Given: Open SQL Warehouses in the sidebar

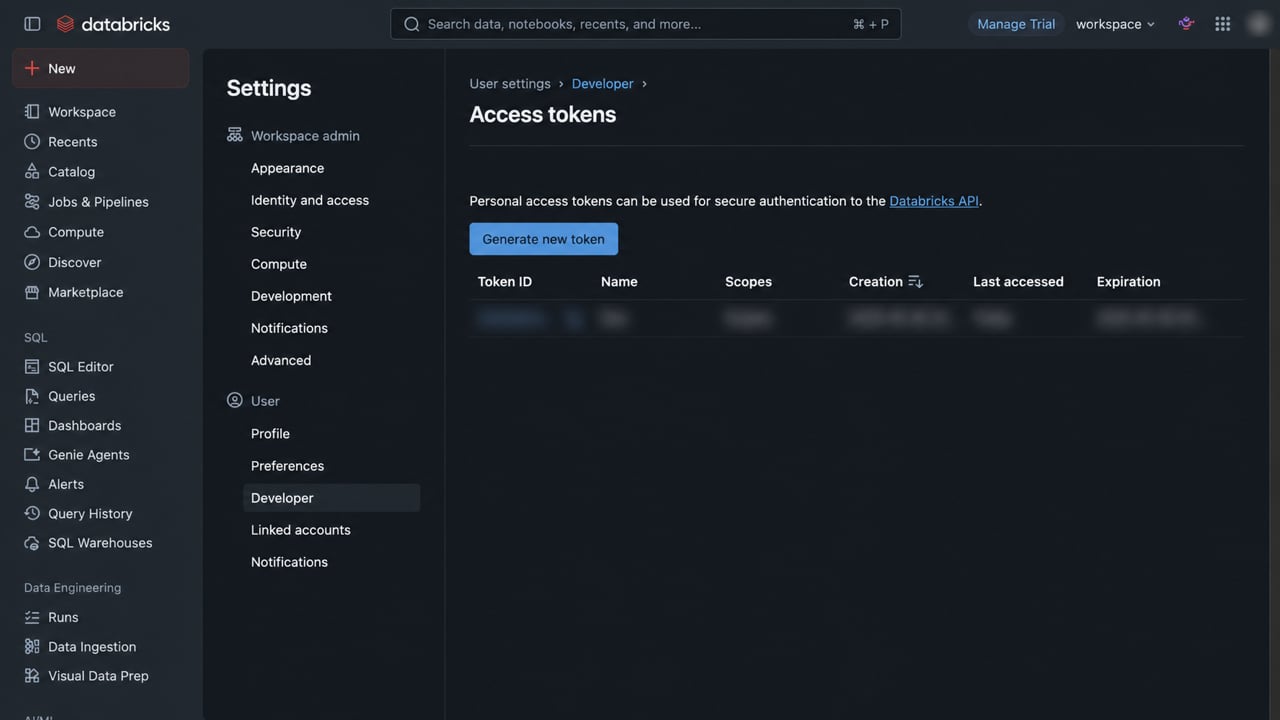Looking at the screenshot, I should [100, 543].
